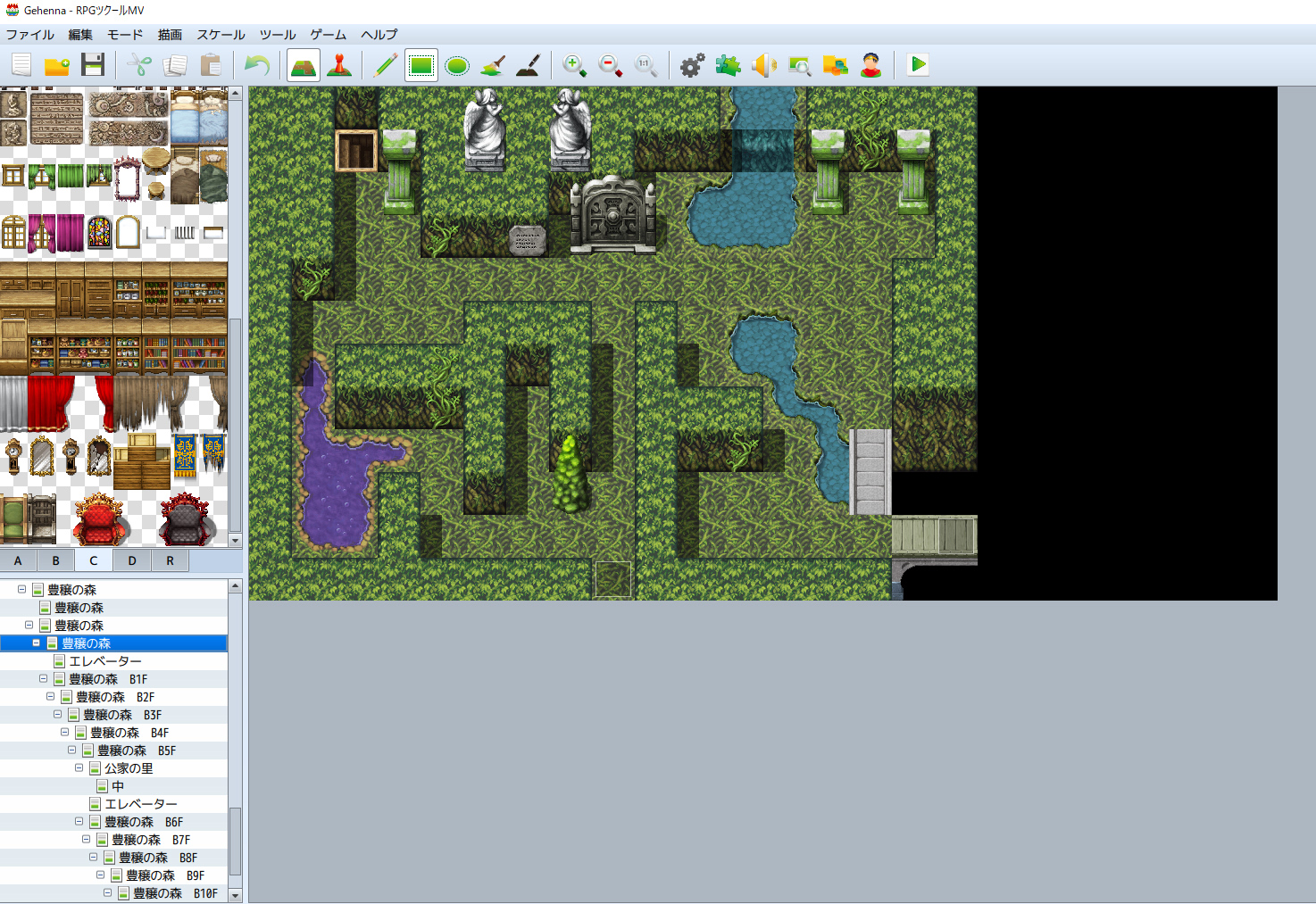Undo the last action with the arrow icon
The width and height of the screenshot is (1316, 904).
point(257,65)
